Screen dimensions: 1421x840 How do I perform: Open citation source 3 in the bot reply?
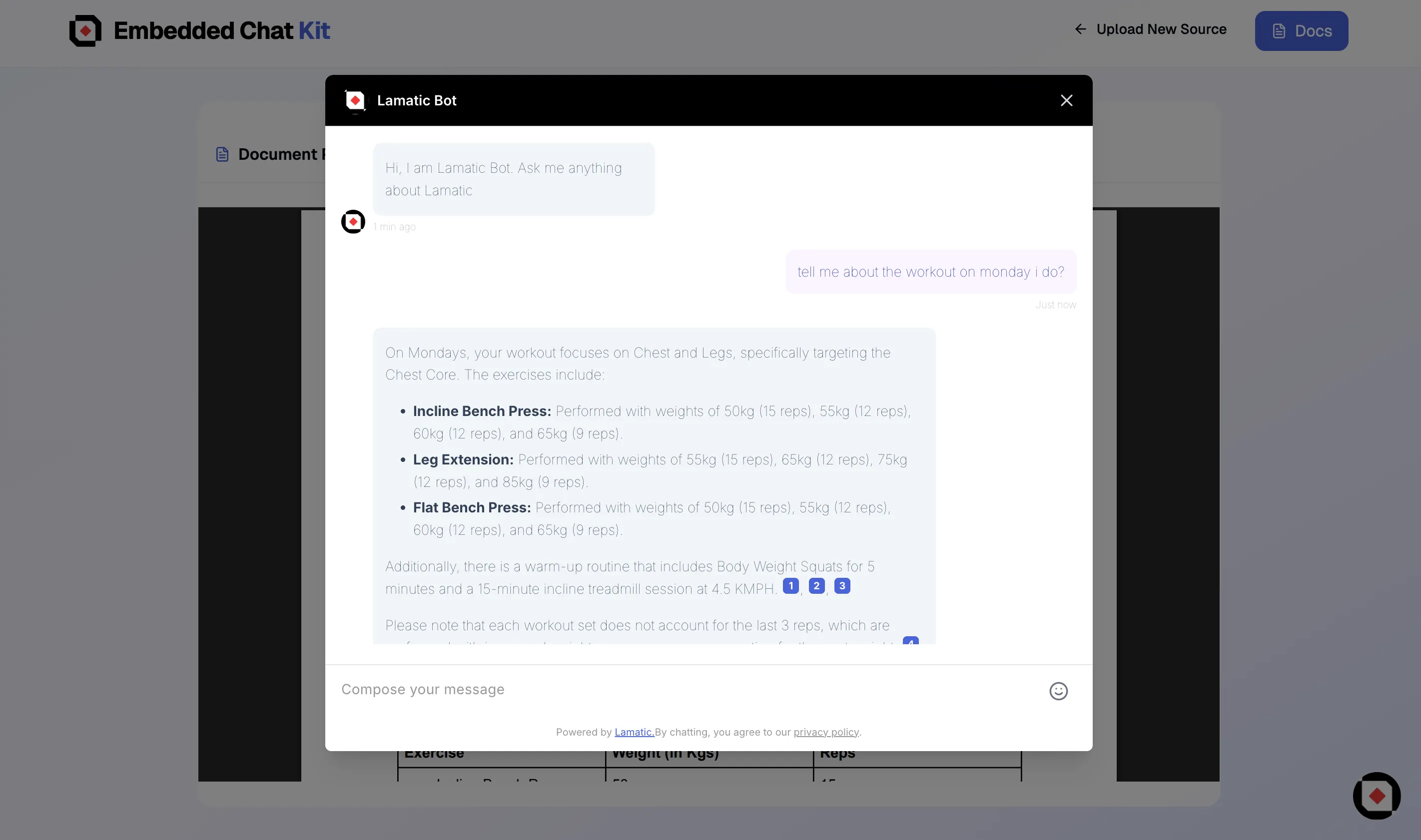[842, 586]
